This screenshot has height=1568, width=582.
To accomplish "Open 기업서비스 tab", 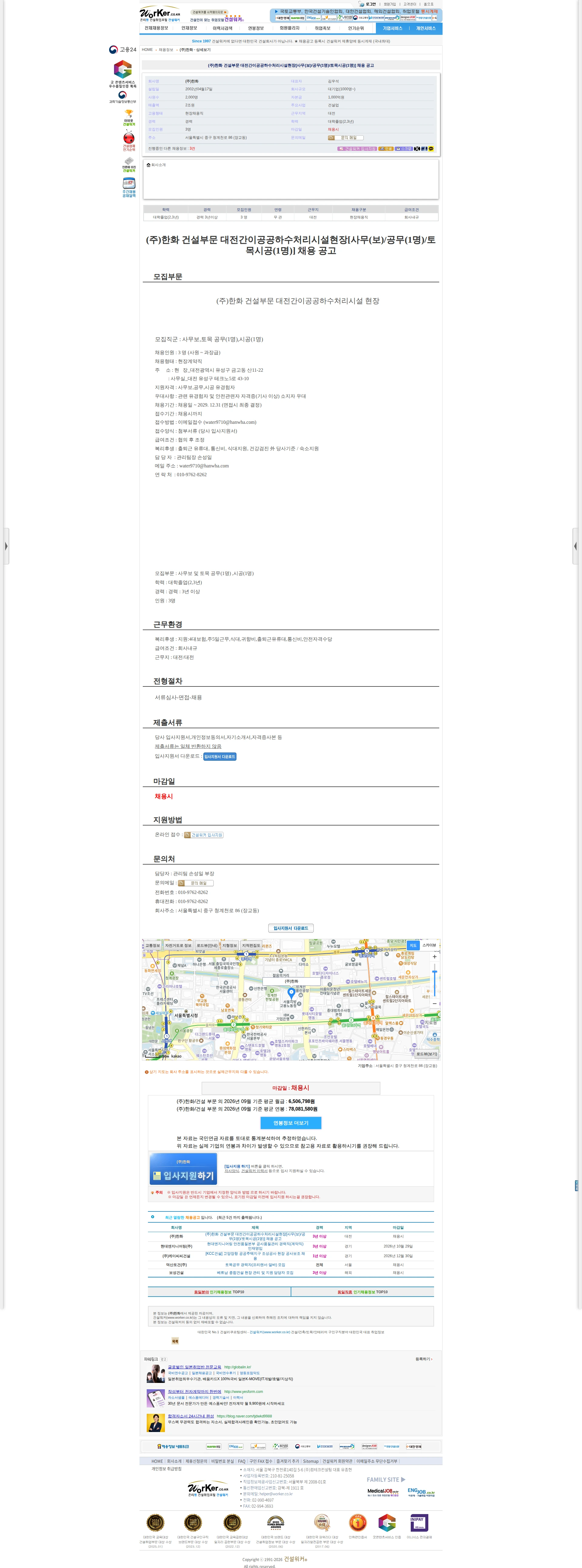I will pyautogui.click(x=393, y=28).
